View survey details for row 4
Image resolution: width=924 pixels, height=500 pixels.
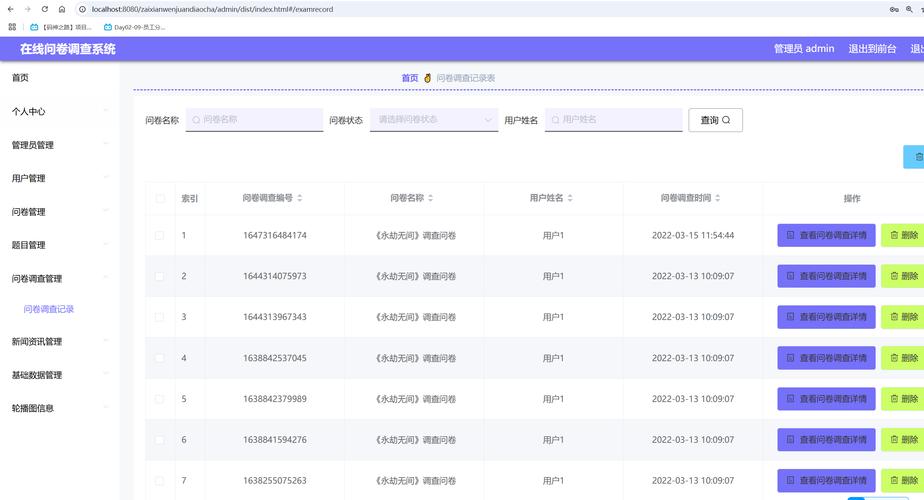(x=826, y=358)
